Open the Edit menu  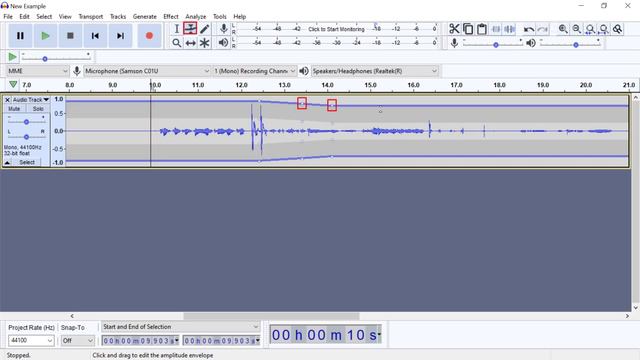pyautogui.click(x=24, y=16)
